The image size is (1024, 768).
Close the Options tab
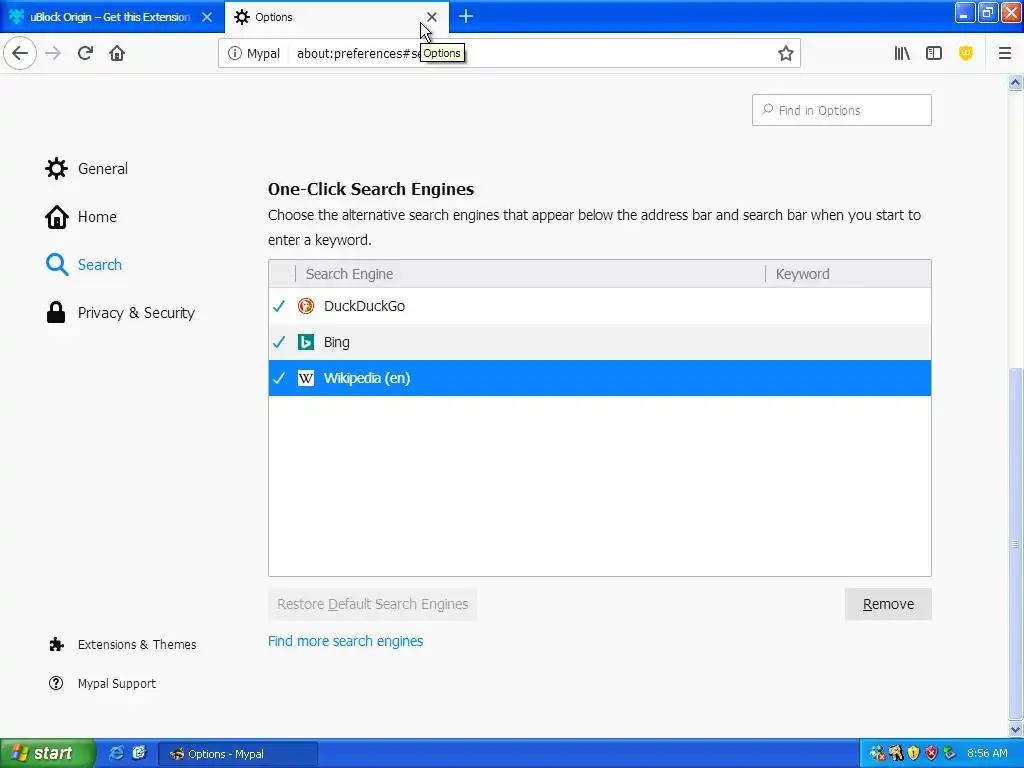(x=432, y=17)
